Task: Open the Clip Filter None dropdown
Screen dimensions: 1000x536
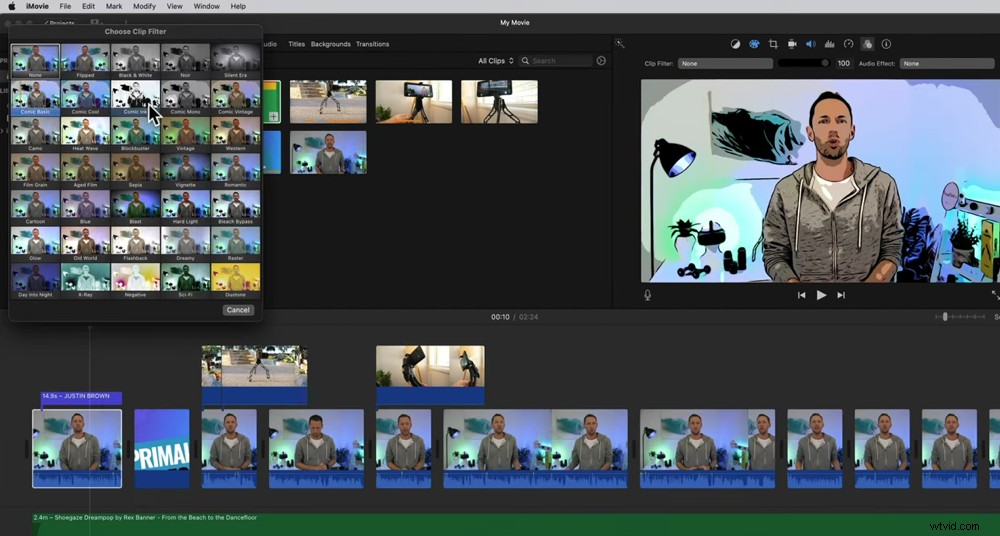Action: click(x=725, y=64)
